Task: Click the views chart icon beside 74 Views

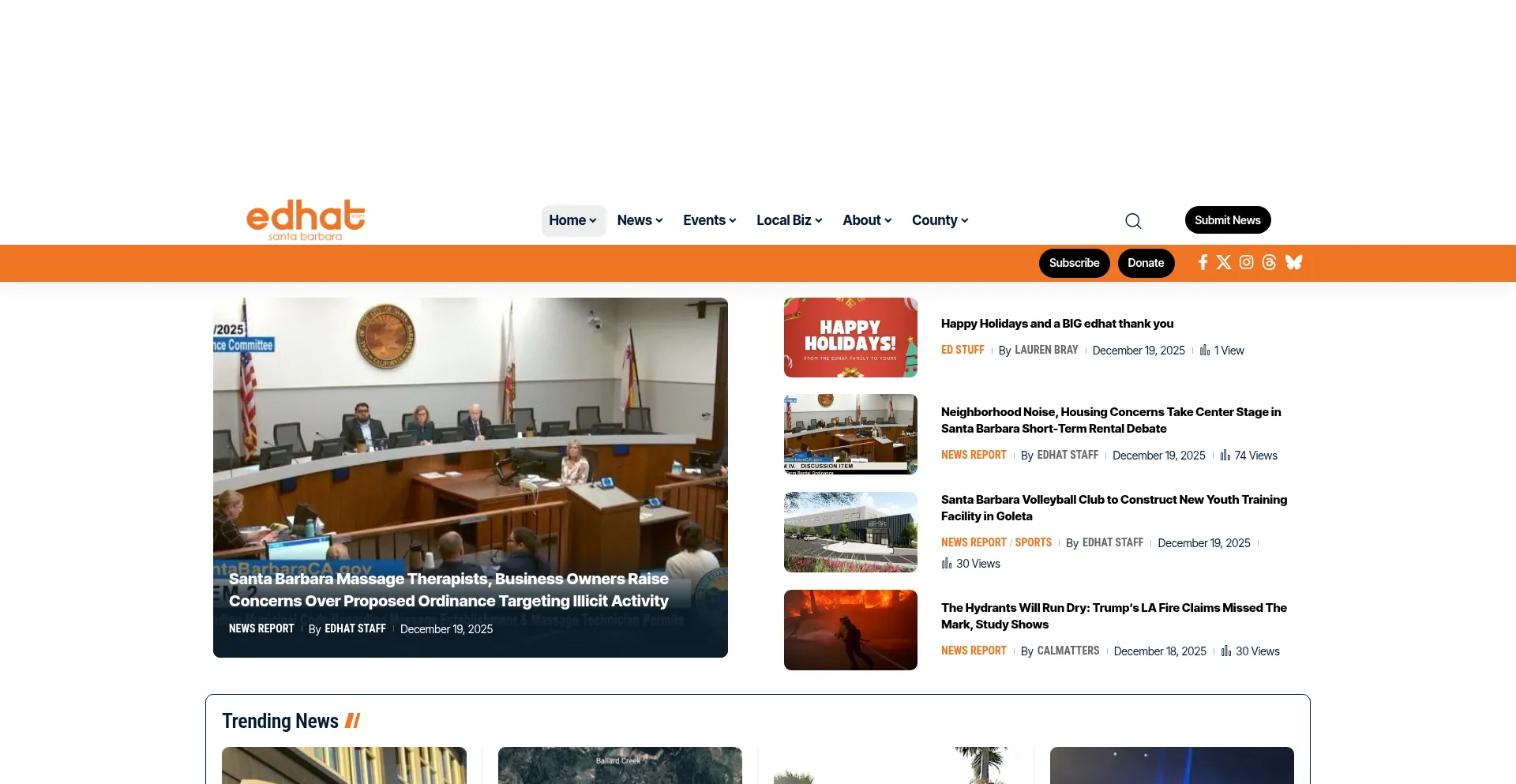Action: [x=1225, y=456]
